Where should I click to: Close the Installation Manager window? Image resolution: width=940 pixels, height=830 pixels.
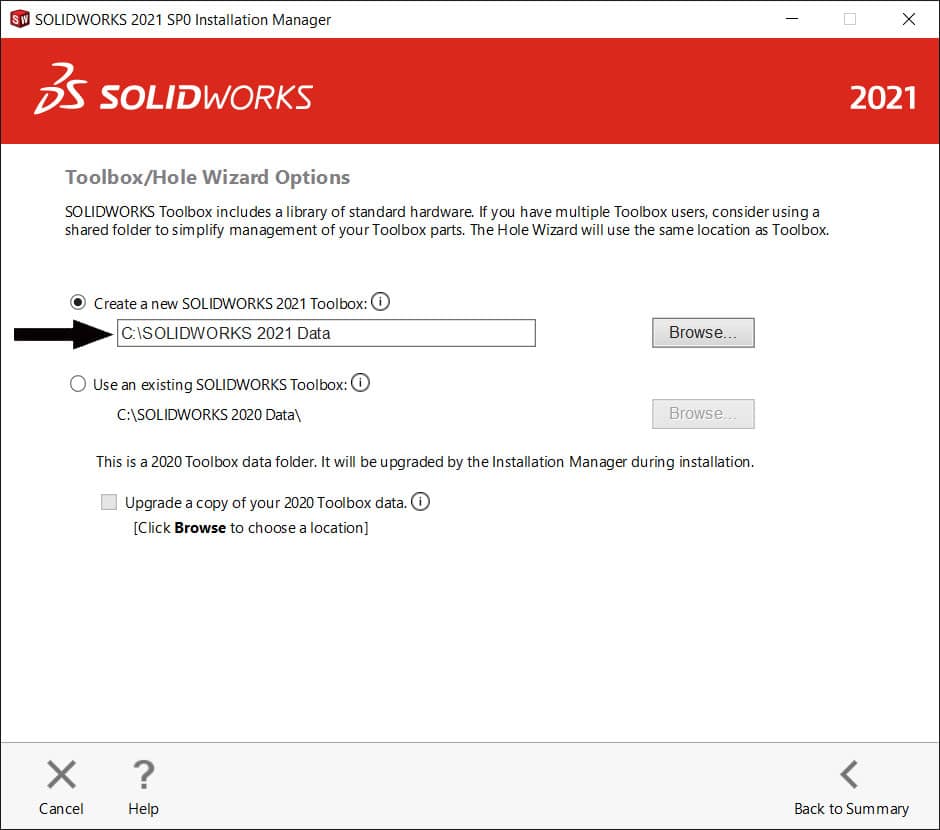[908, 19]
